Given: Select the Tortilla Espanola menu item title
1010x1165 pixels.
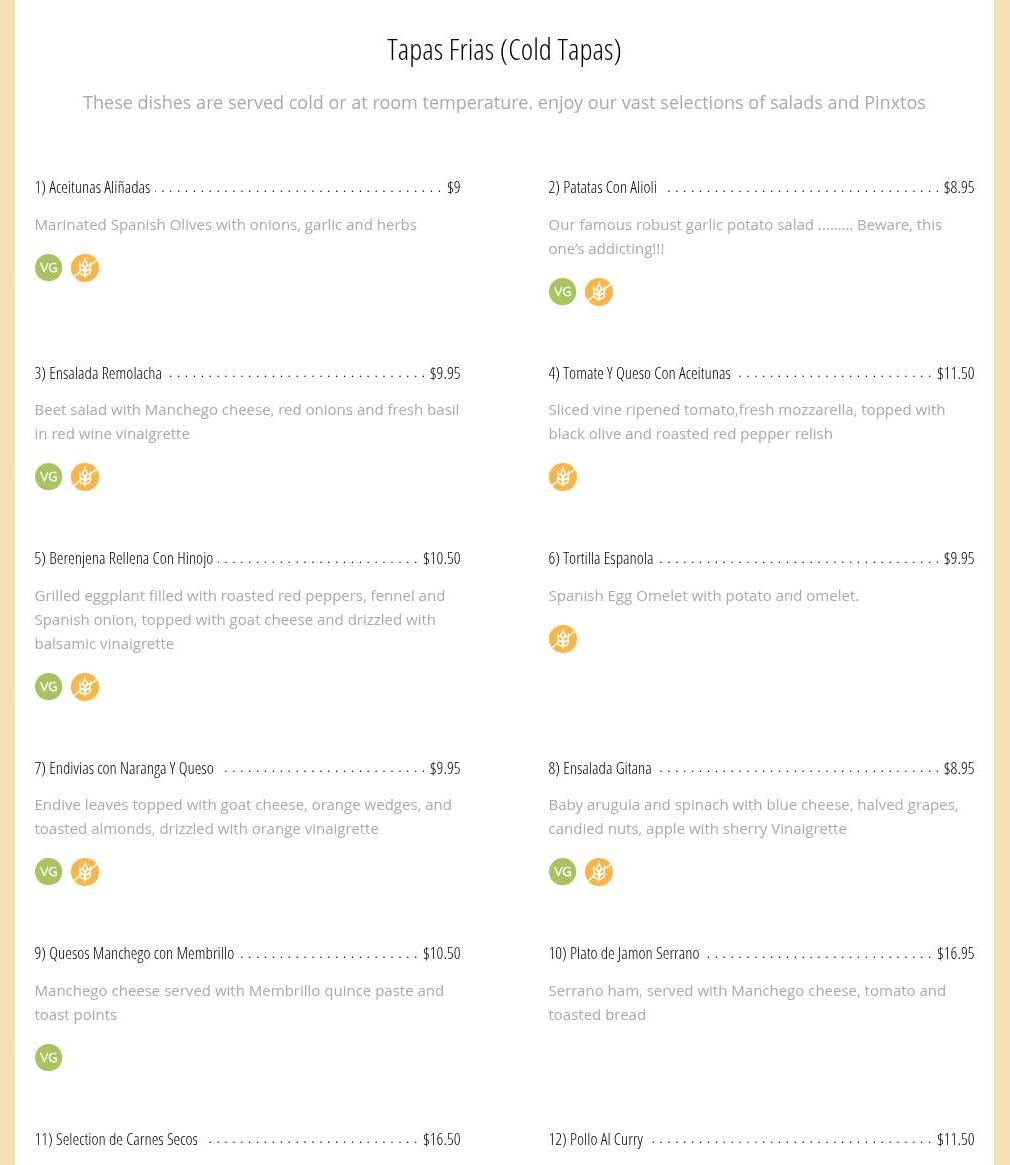Looking at the screenshot, I should [x=601, y=558].
